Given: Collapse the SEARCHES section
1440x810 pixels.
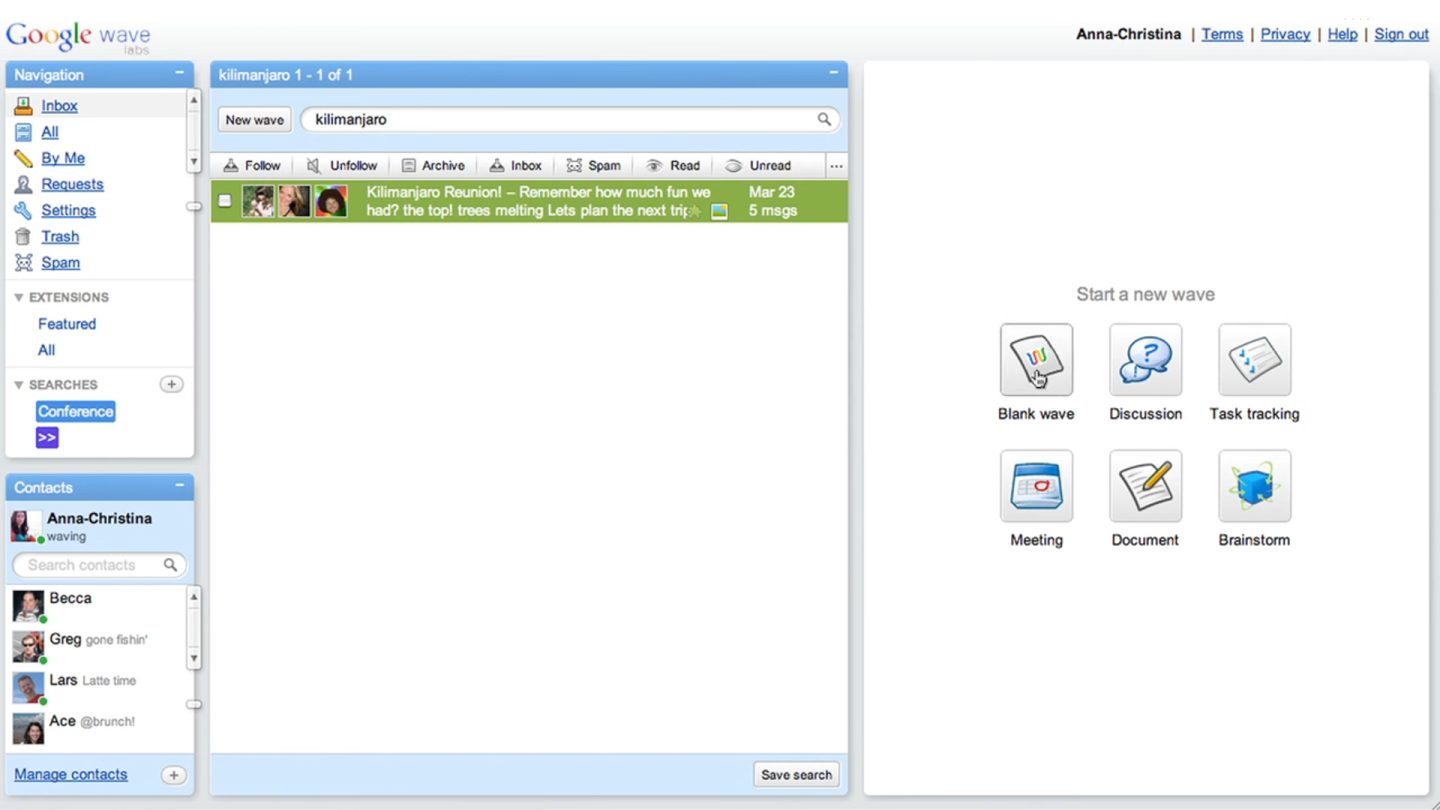Looking at the screenshot, I should pyautogui.click(x=19, y=385).
